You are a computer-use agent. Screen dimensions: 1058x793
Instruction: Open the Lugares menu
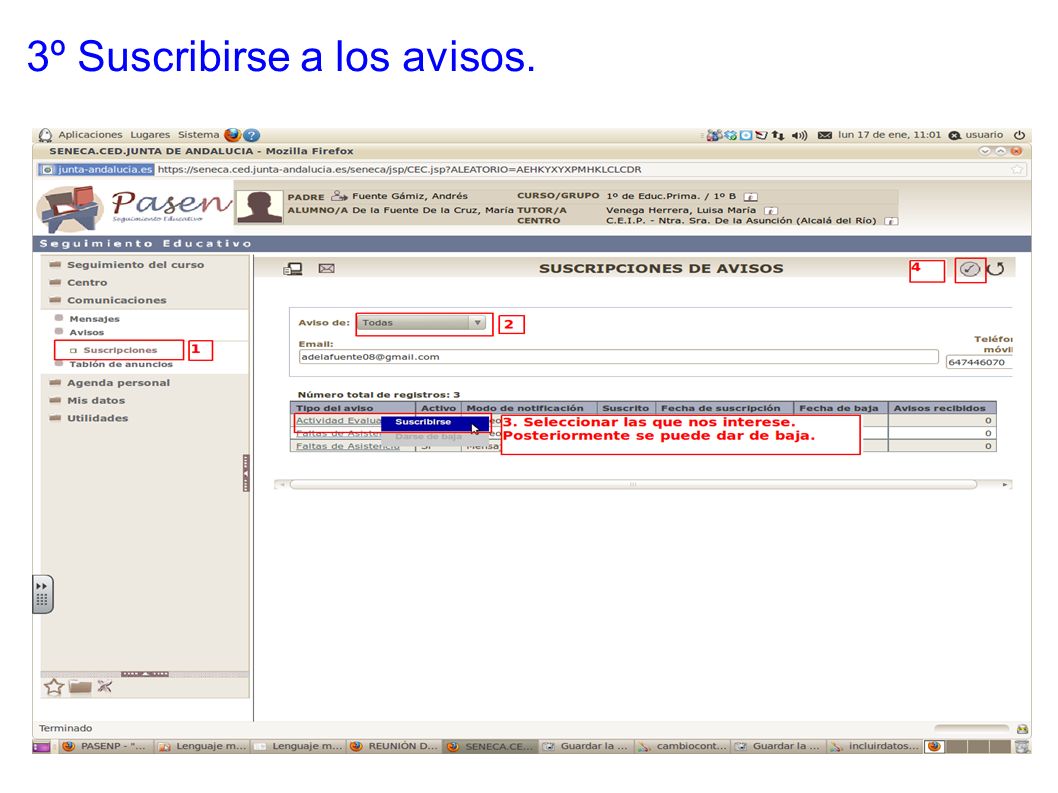click(150, 135)
